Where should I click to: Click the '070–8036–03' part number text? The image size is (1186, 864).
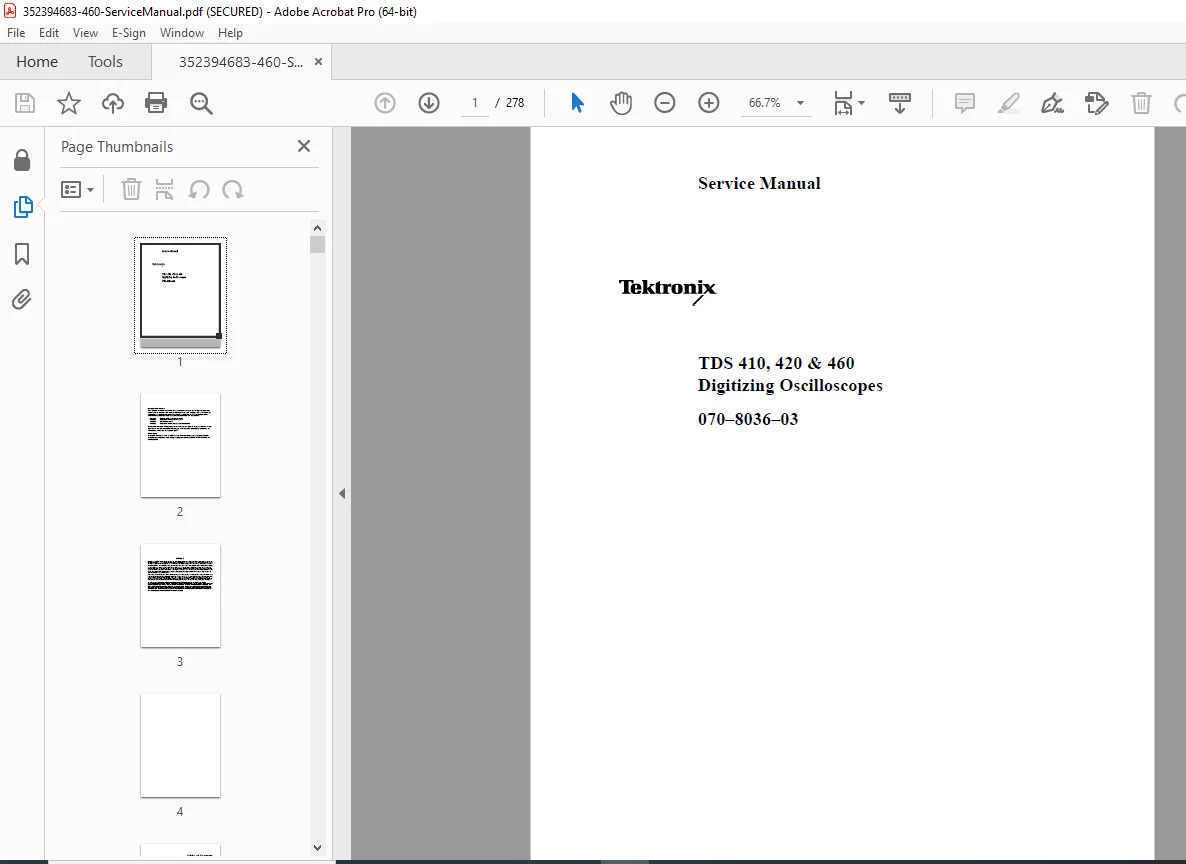pyautogui.click(x=747, y=419)
